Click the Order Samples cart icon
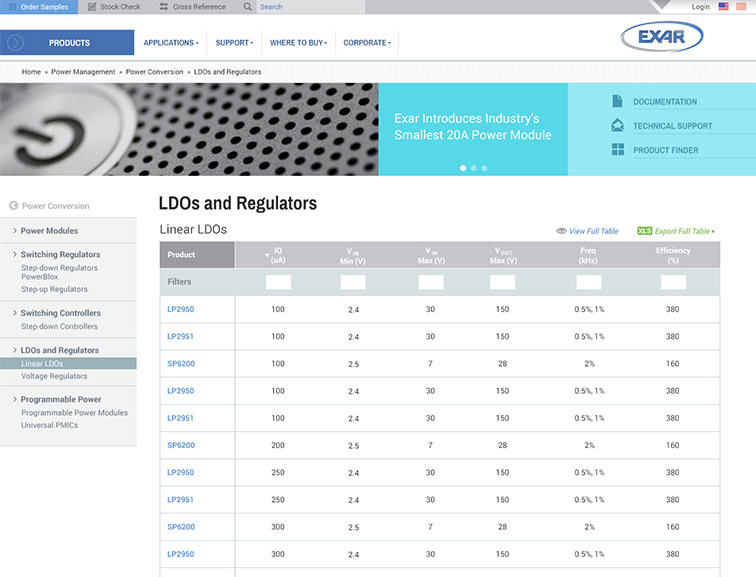Screen dimensions: 756x577 coord(12,7)
